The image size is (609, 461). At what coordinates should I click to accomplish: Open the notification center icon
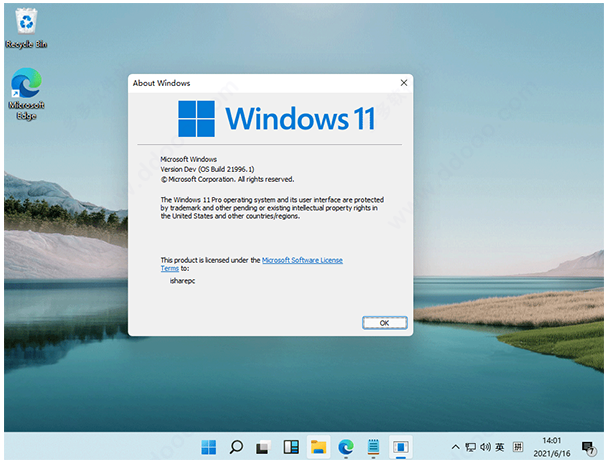click(x=587, y=447)
